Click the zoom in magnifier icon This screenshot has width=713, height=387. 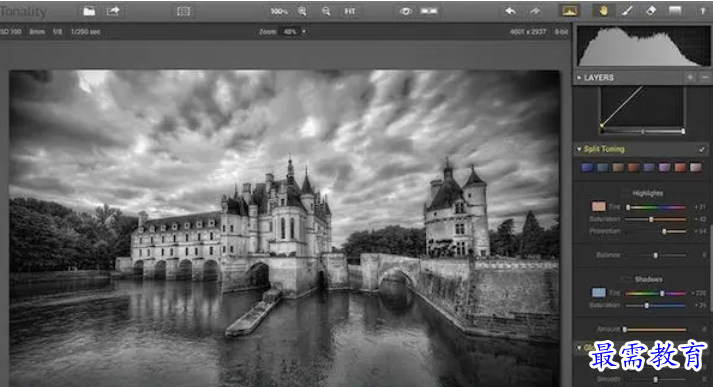tap(302, 11)
